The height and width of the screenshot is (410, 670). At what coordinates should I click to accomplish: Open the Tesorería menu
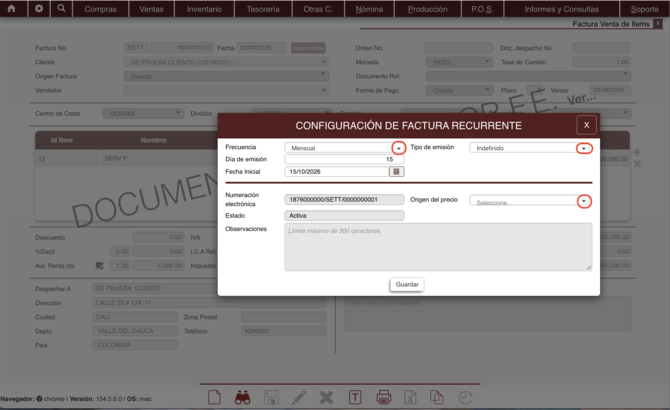pos(263,9)
